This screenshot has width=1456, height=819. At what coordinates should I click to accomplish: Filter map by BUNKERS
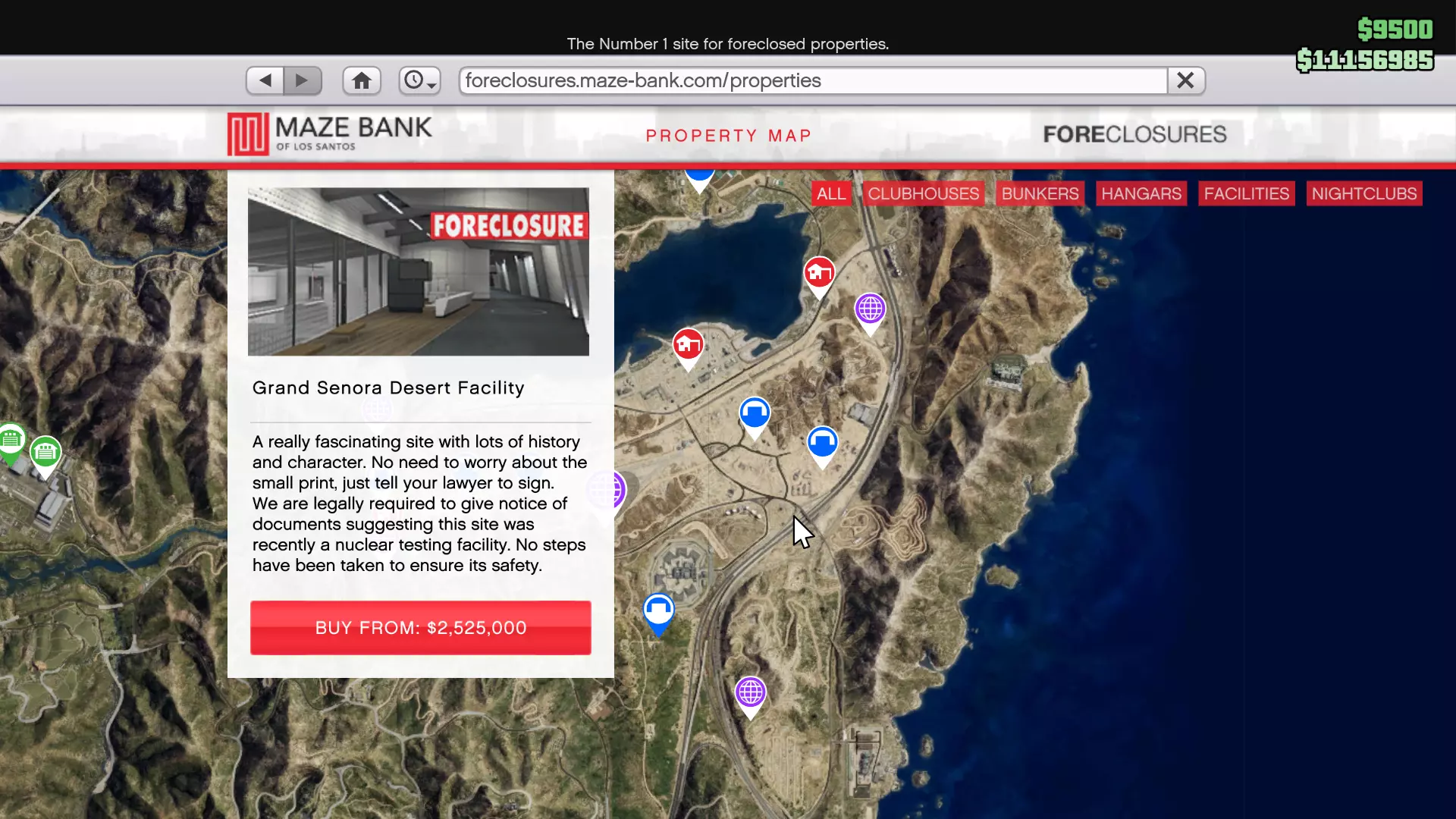click(1040, 193)
